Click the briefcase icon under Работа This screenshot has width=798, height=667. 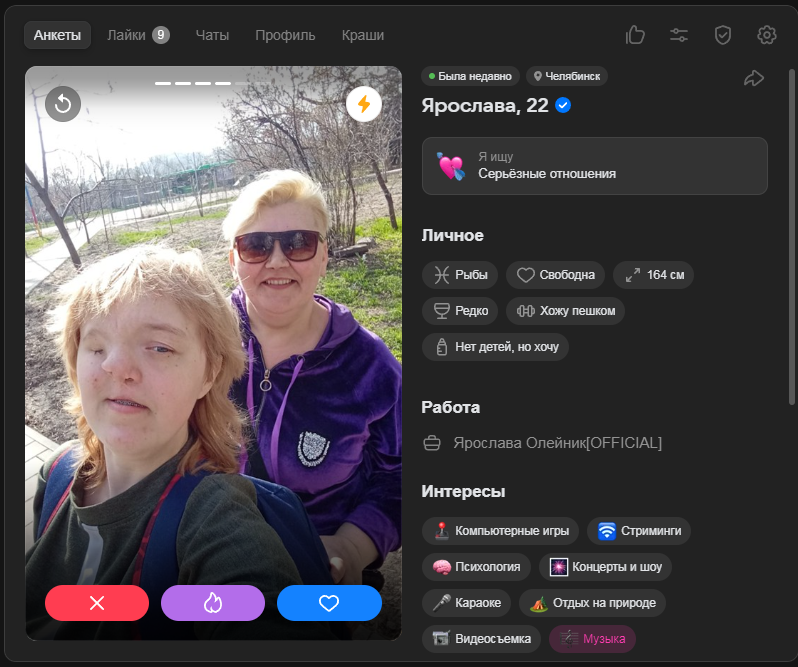(x=432, y=443)
